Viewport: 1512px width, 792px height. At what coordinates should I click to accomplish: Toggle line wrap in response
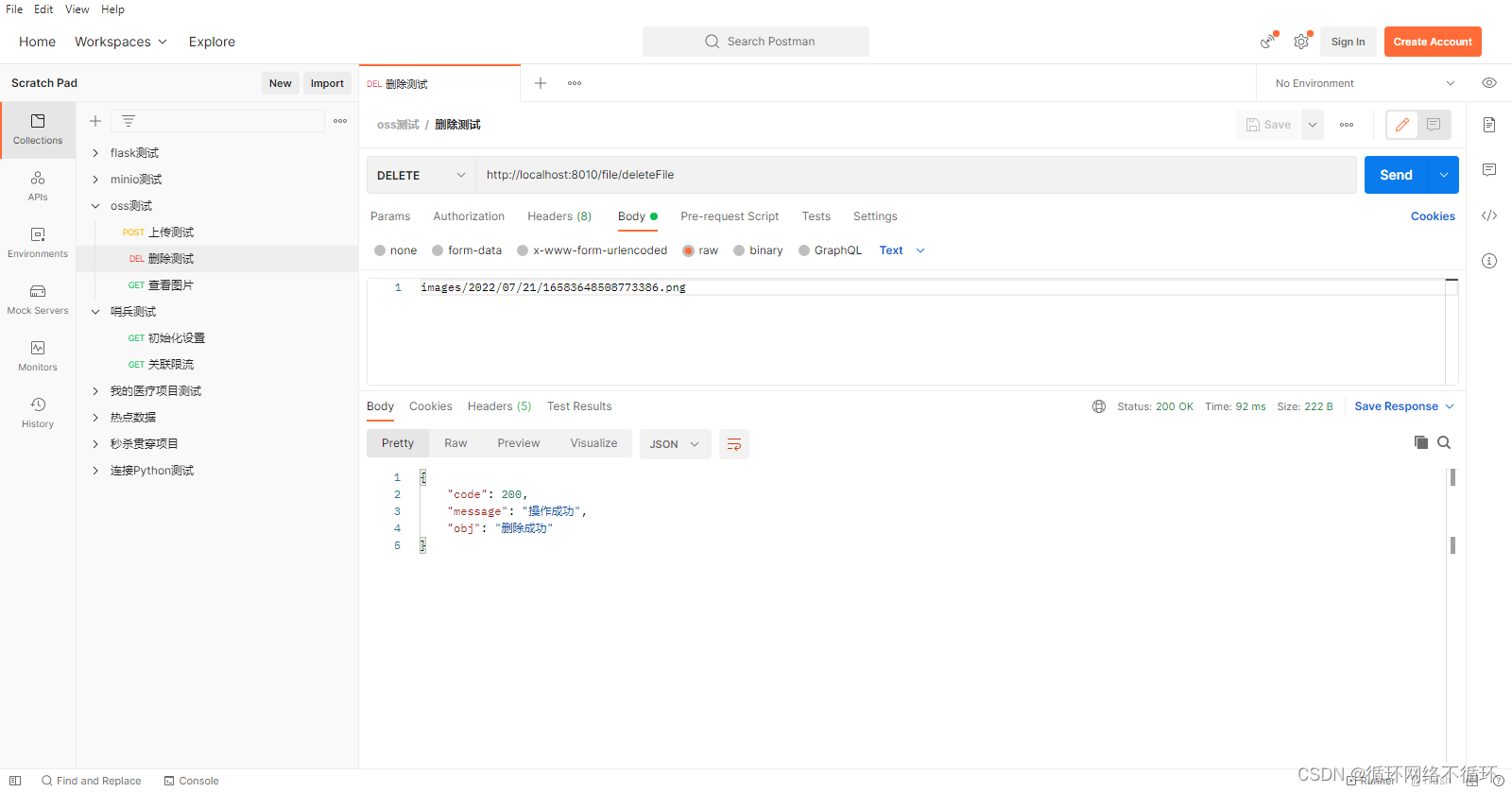click(x=734, y=444)
